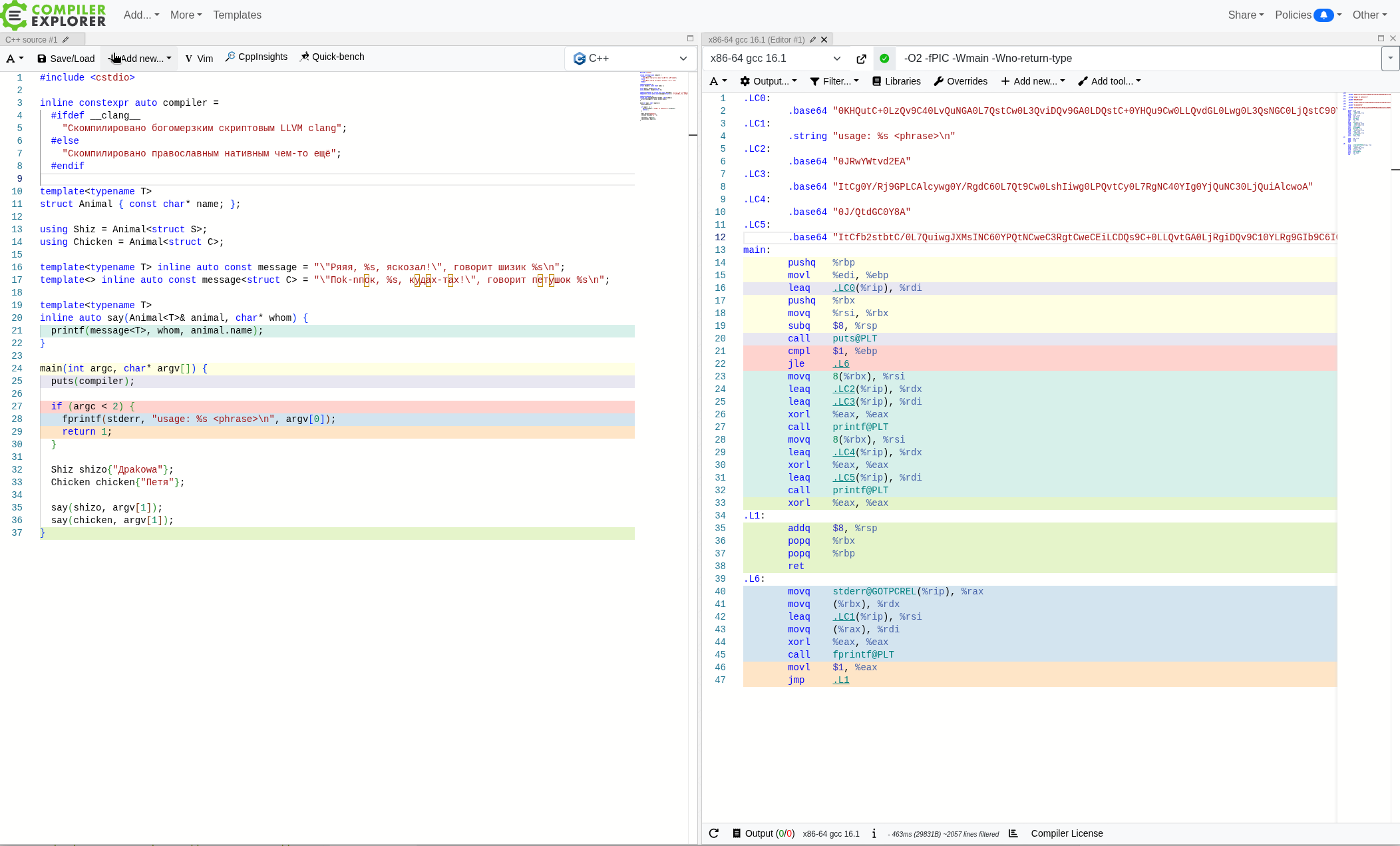This screenshot has height=846, width=1400.
Task: Click the recompile refresh icon in the status bar
Action: 714,833
